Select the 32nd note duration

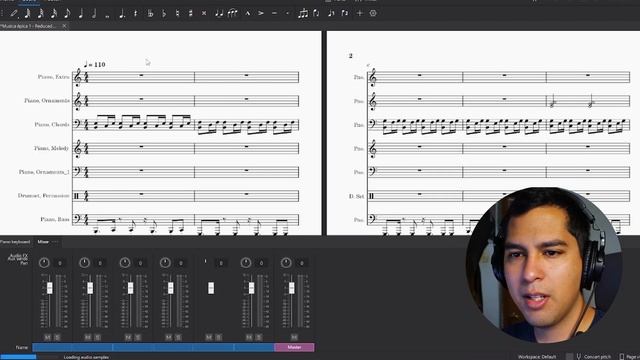41,13
